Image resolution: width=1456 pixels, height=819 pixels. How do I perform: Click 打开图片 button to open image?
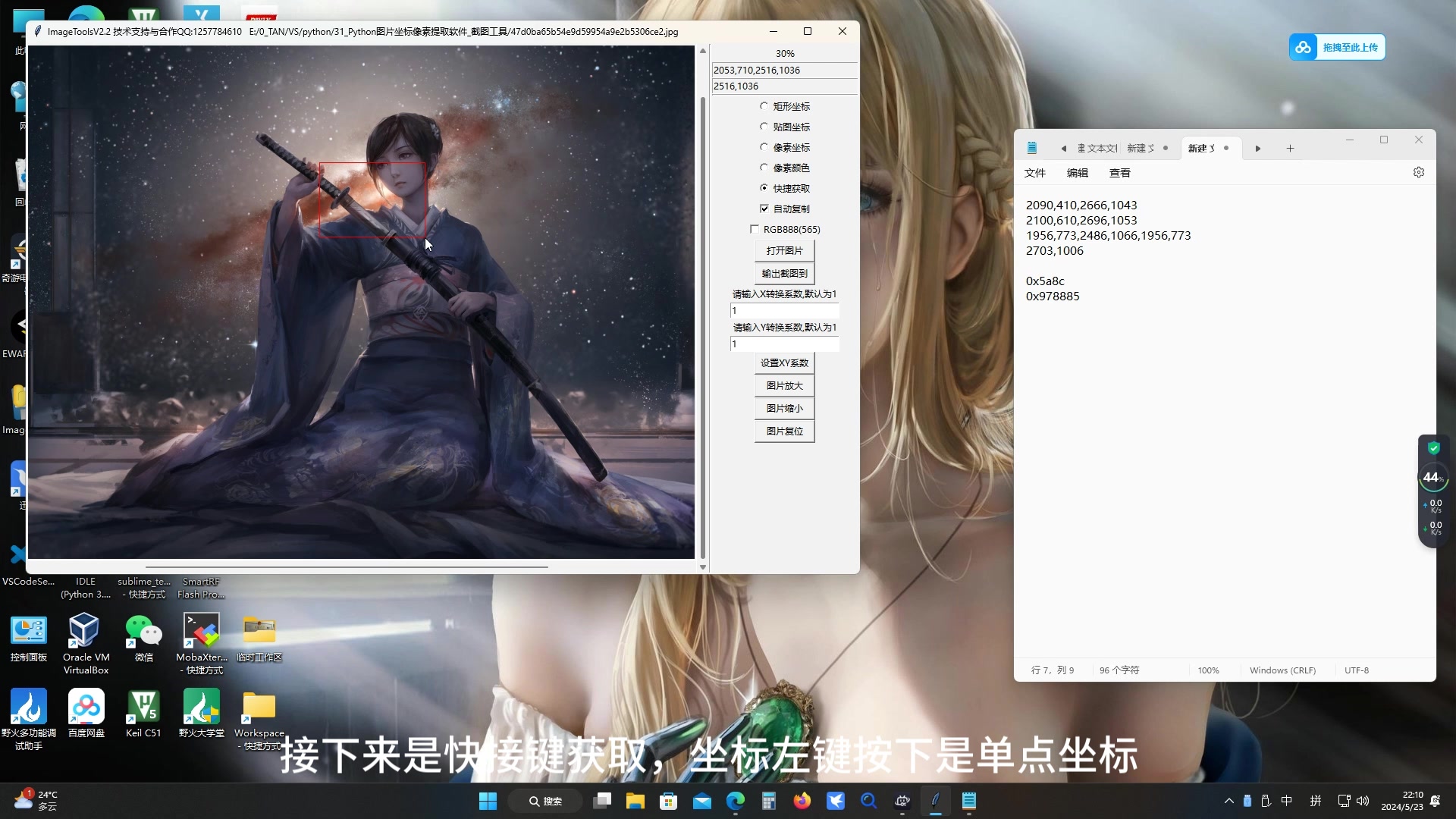tap(784, 250)
